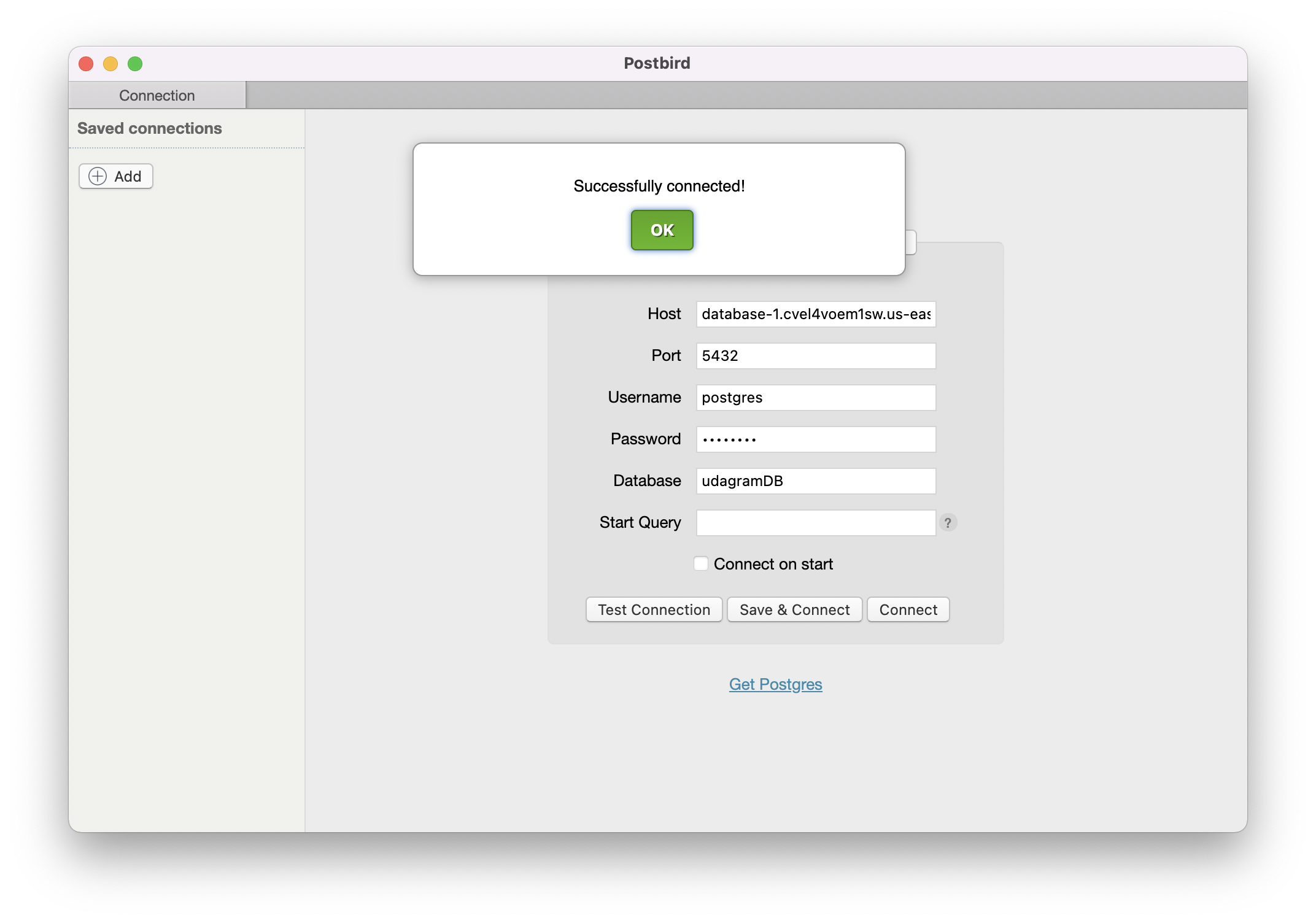1316x923 pixels.
Task: Open Start Query help via question mark icon
Action: [948, 523]
